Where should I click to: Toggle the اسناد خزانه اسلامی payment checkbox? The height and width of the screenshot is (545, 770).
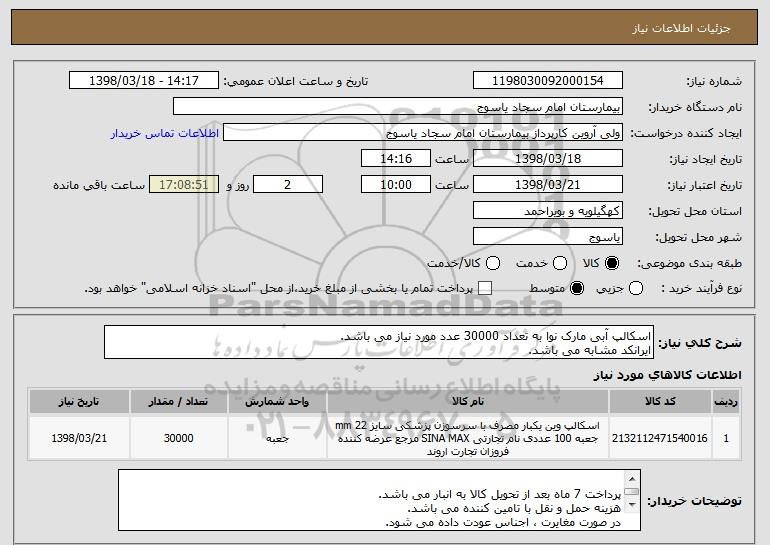tap(485, 288)
